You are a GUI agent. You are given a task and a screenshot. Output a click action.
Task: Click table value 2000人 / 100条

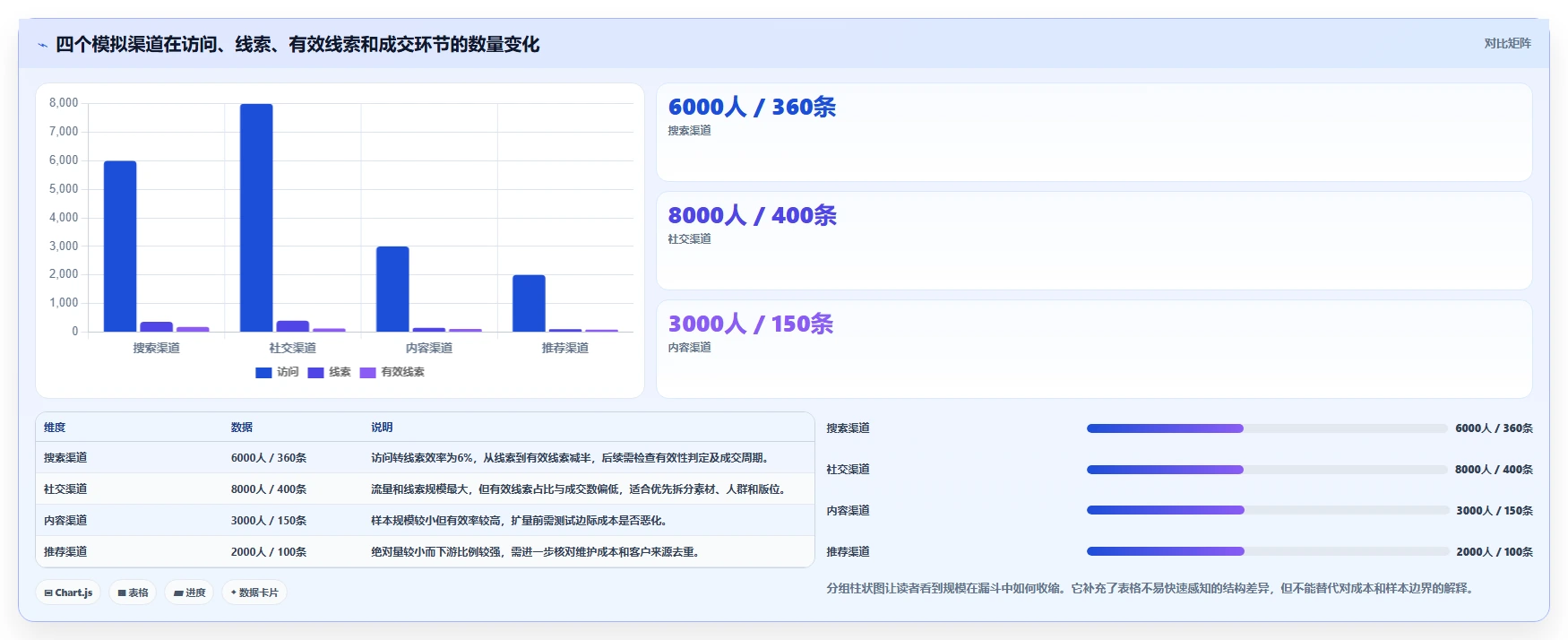pos(269,552)
